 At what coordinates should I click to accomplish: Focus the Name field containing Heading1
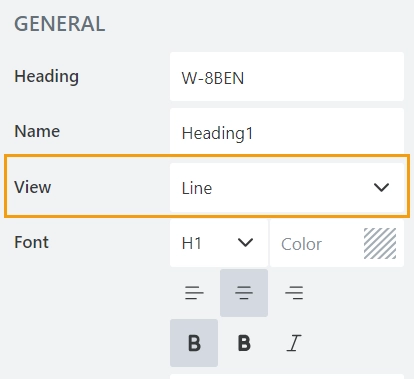click(287, 132)
